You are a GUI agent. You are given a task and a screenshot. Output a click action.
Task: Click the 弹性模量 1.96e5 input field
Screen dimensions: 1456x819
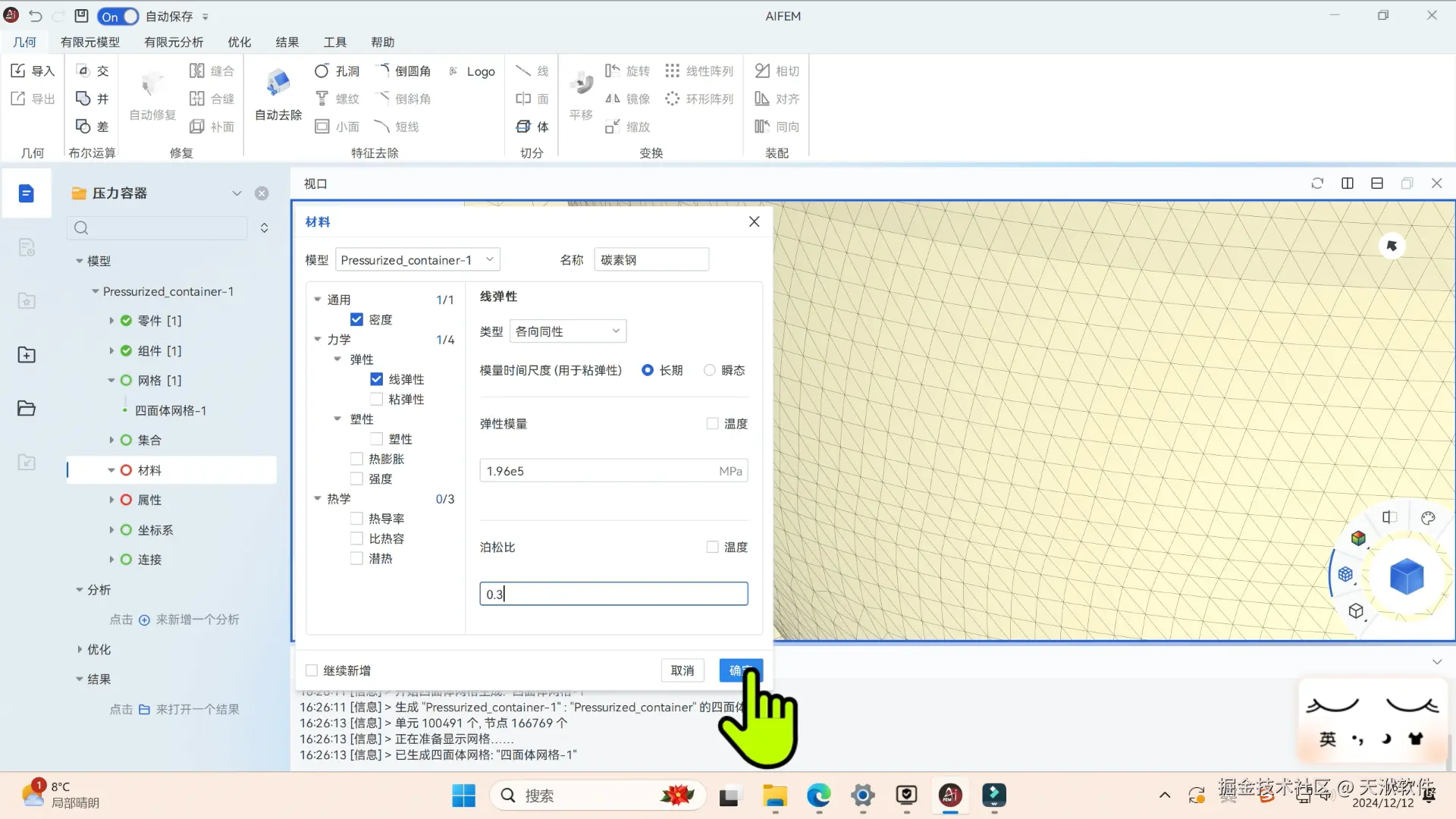click(599, 471)
